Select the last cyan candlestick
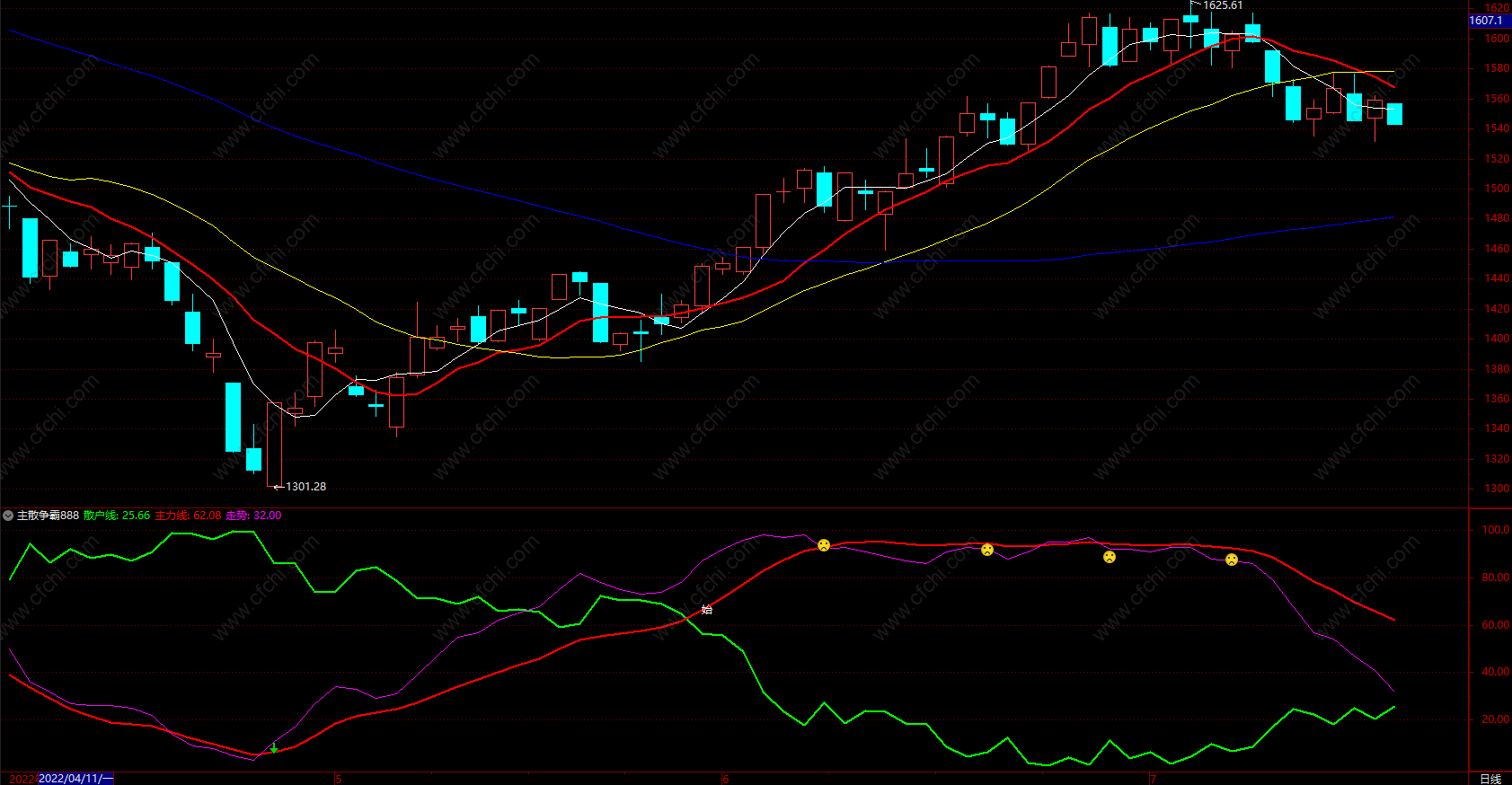1512x785 pixels. (1394, 114)
